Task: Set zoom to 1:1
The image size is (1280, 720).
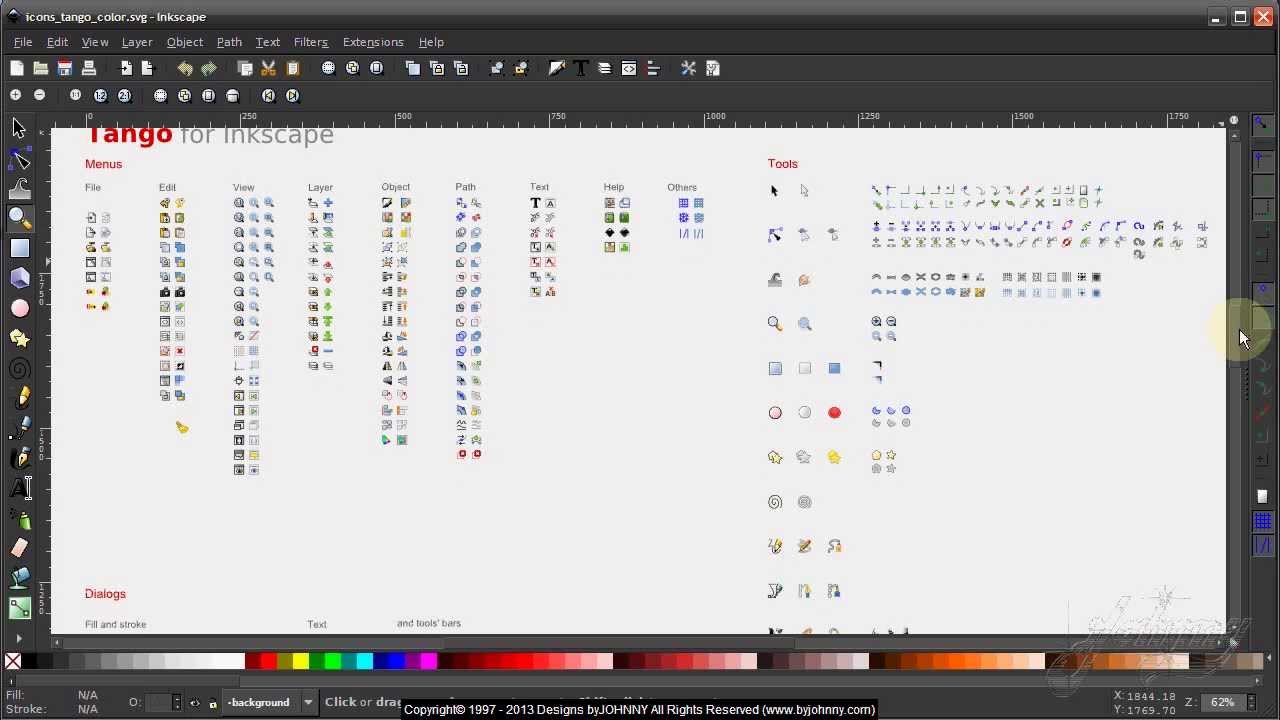Action: [x=76, y=95]
